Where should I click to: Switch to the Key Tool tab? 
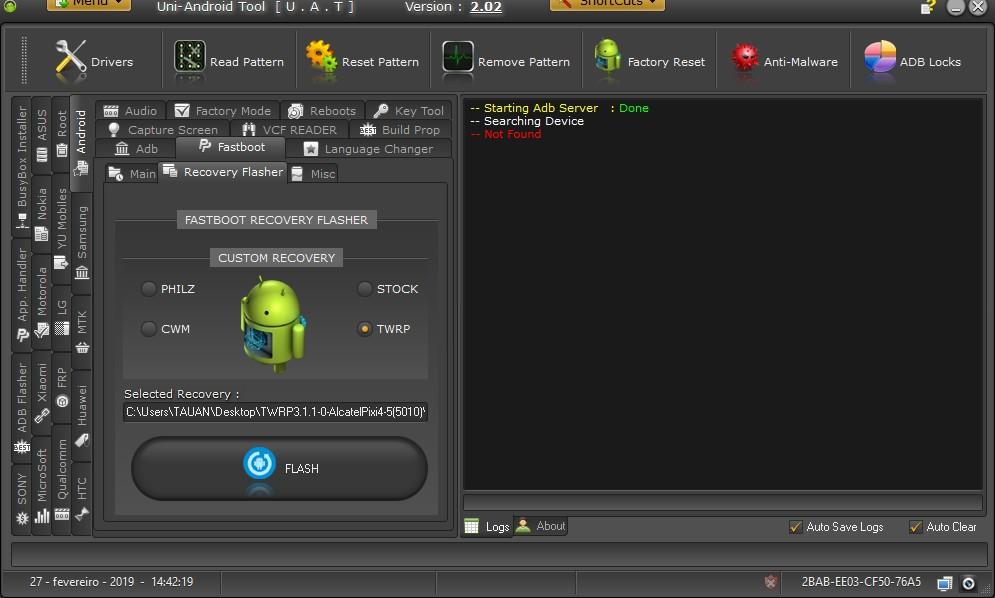409,110
